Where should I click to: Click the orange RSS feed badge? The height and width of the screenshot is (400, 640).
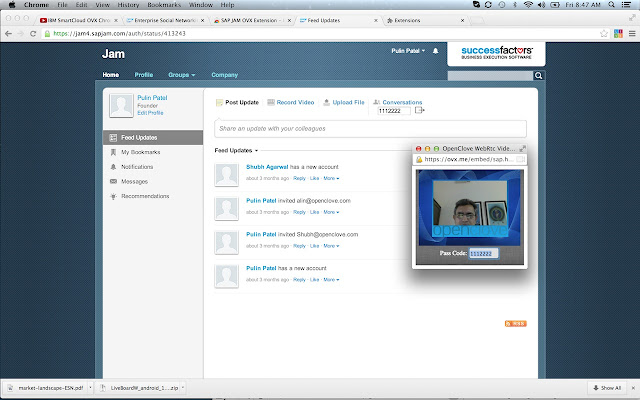[516, 324]
